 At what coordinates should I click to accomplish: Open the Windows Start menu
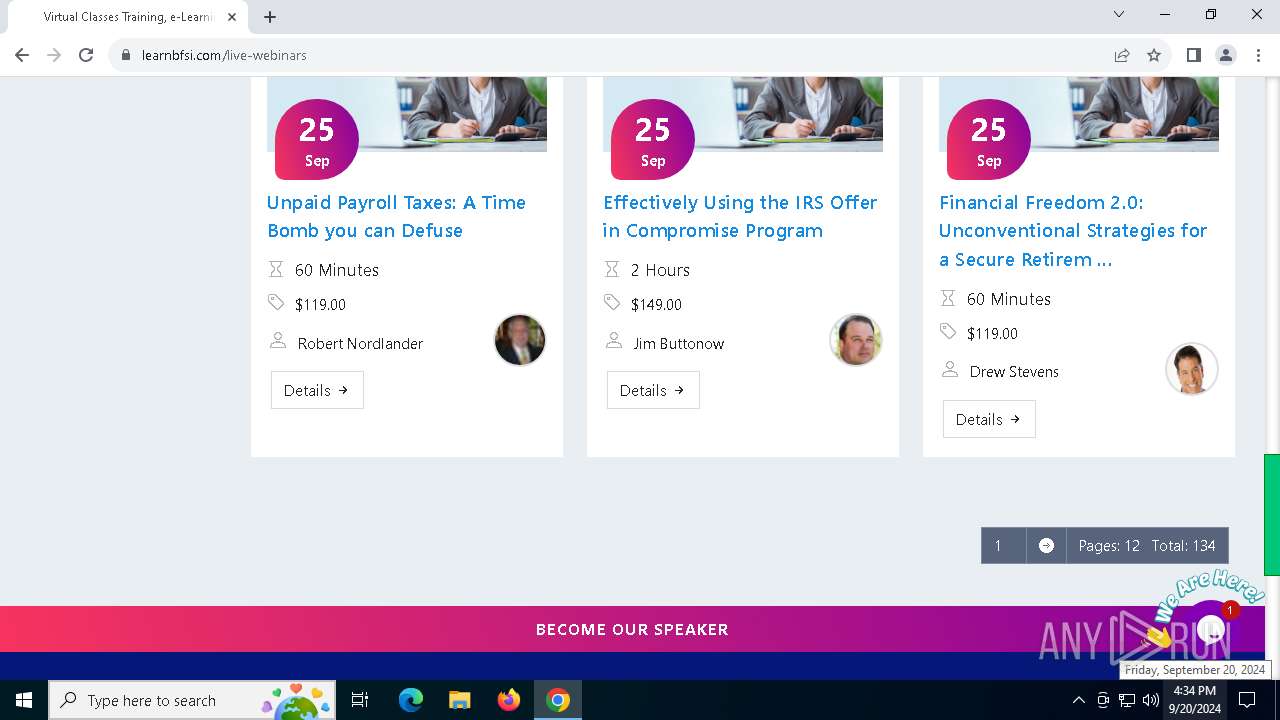point(24,700)
